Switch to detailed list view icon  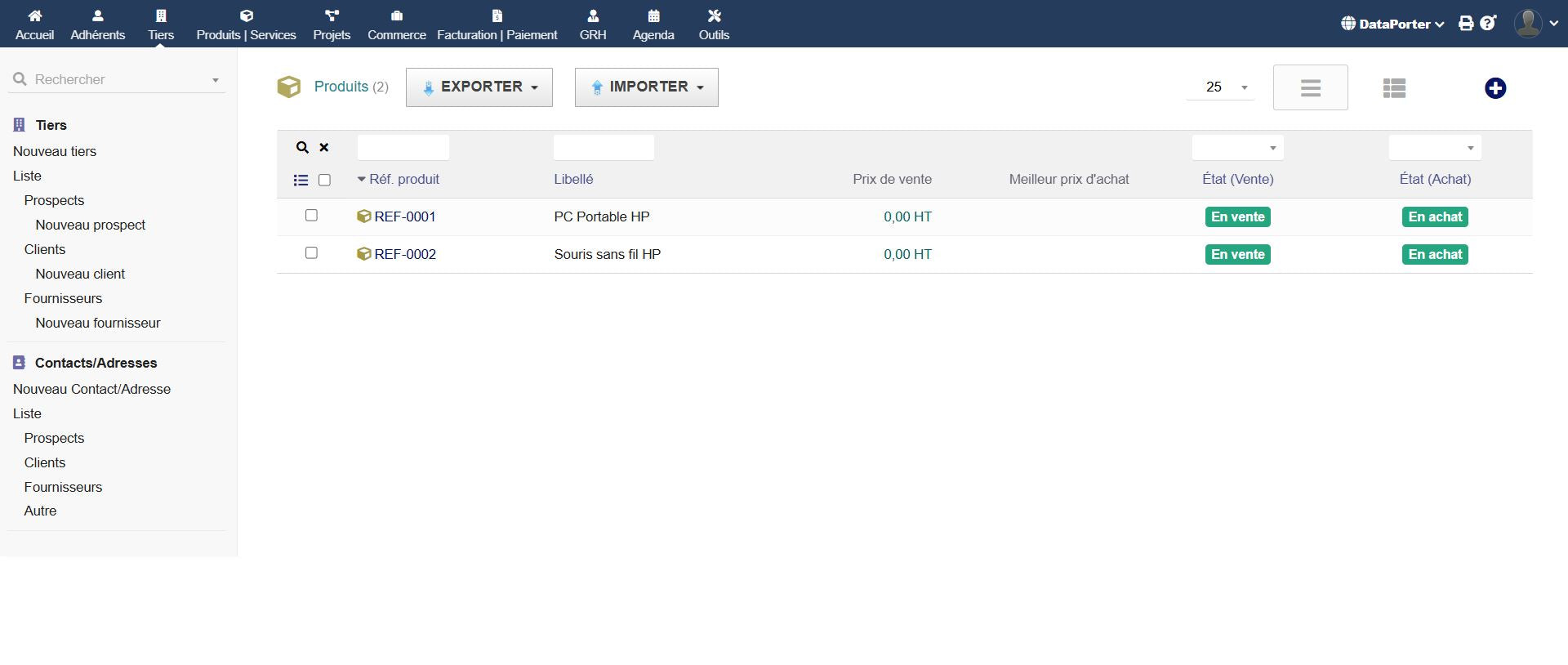[1394, 88]
